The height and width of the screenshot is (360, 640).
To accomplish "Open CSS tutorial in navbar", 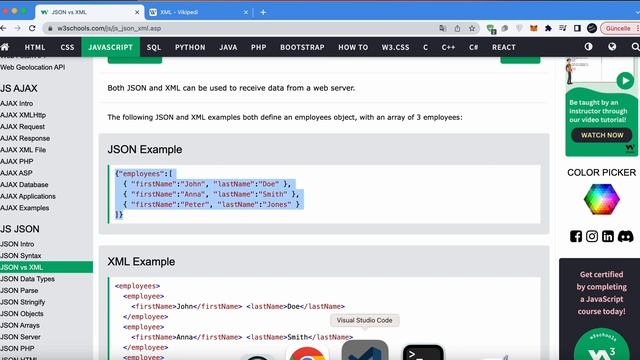I will pyautogui.click(x=67, y=47).
